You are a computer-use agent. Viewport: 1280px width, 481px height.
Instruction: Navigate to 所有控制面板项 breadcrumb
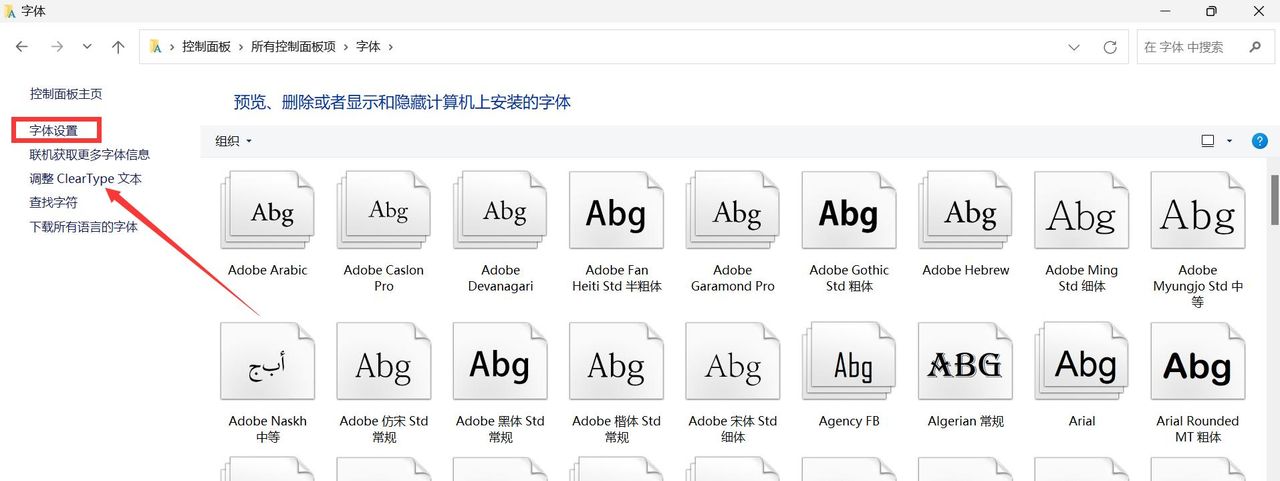294,47
